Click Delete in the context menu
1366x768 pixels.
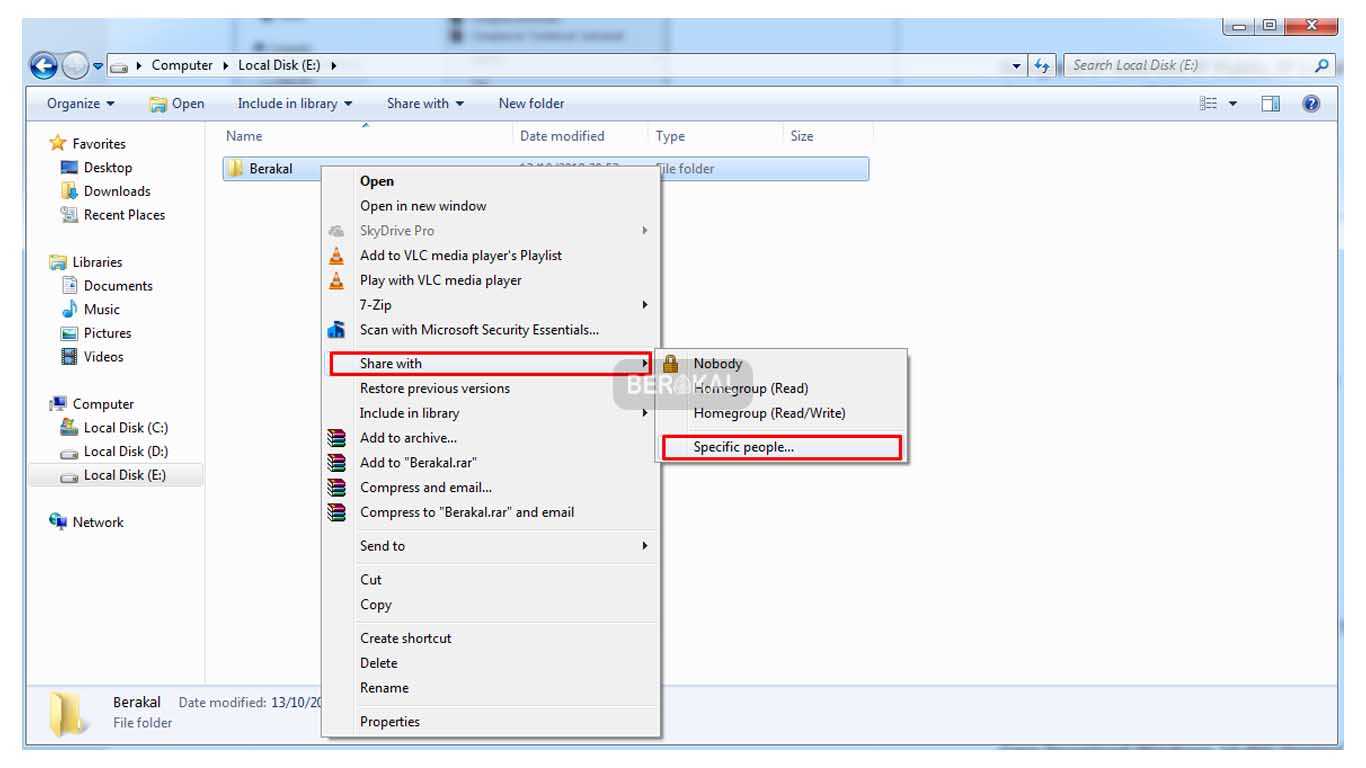point(491,663)
